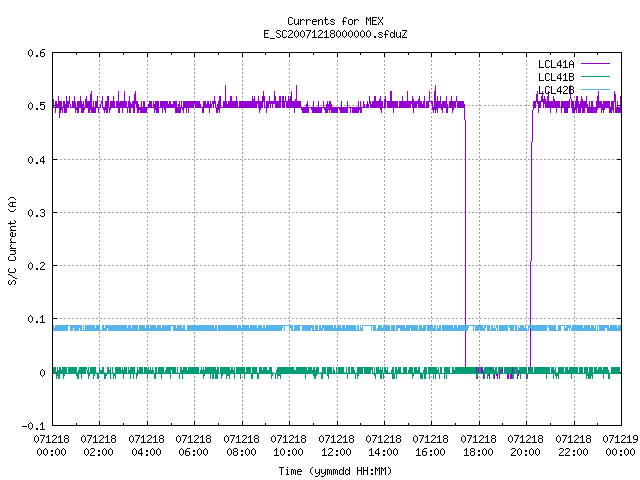This screenshot has width=640, height=480.
Task: Click the blue LCL42B legend line sample
Action: [595, 89]
